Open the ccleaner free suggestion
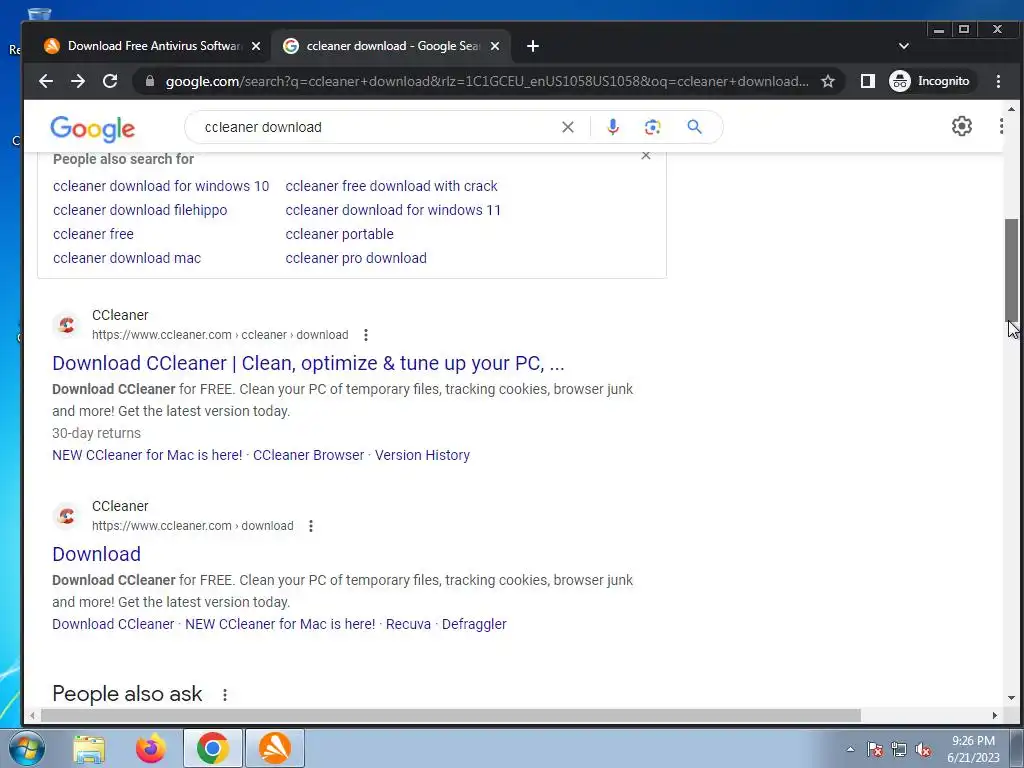The image size is (1024, 768). (x=93, y=234)
